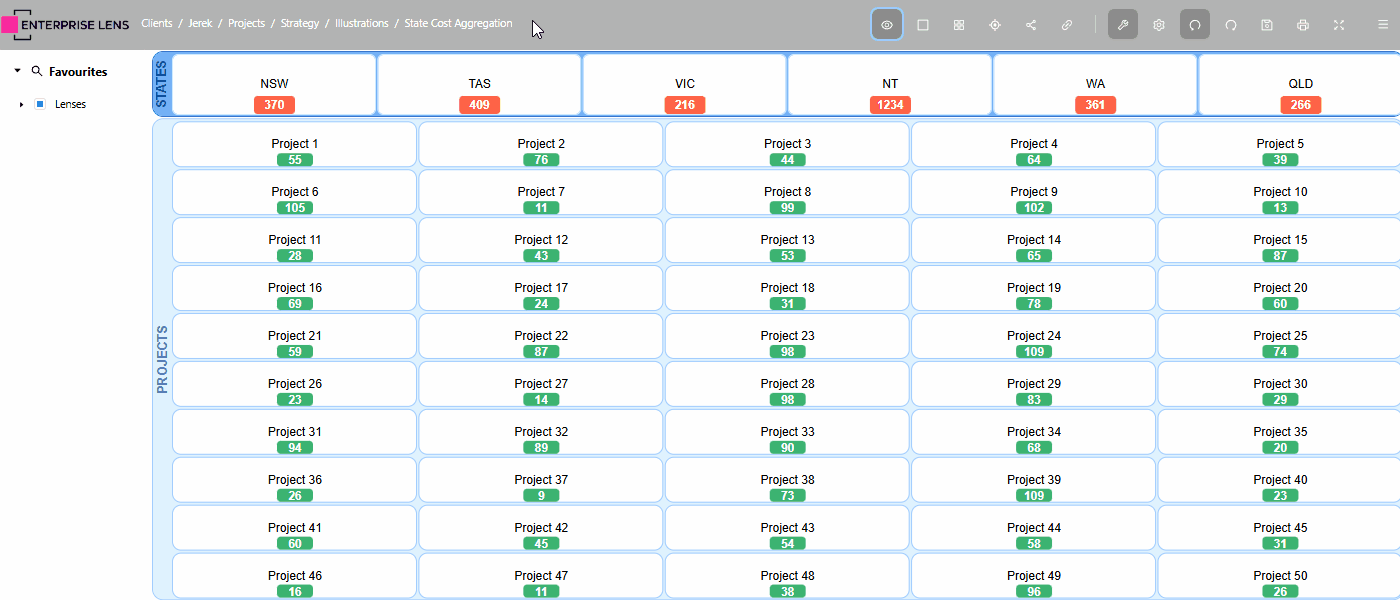Toggle the Lenses checkbox
This screenshot has width=1400, height=600.
(40, 104)
